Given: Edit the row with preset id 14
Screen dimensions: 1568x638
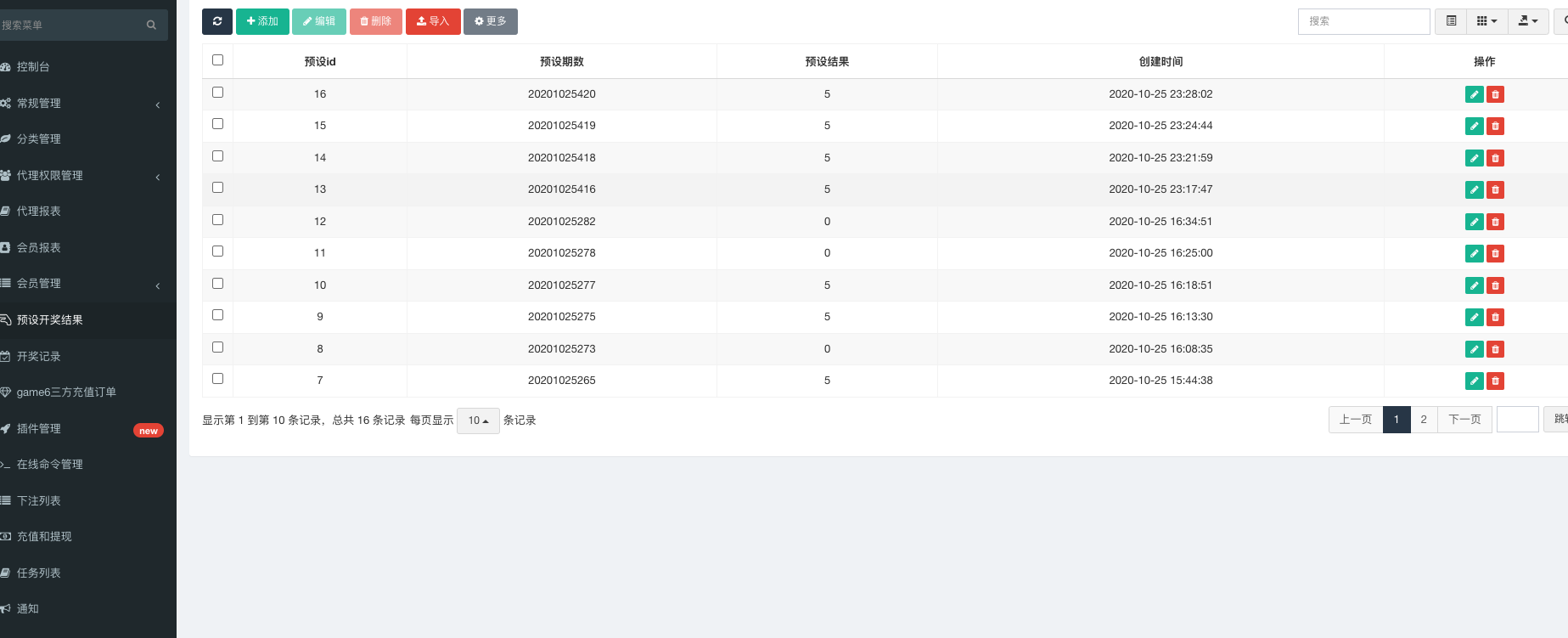Looking at the screenshot, I should [x=1475, y=158].
